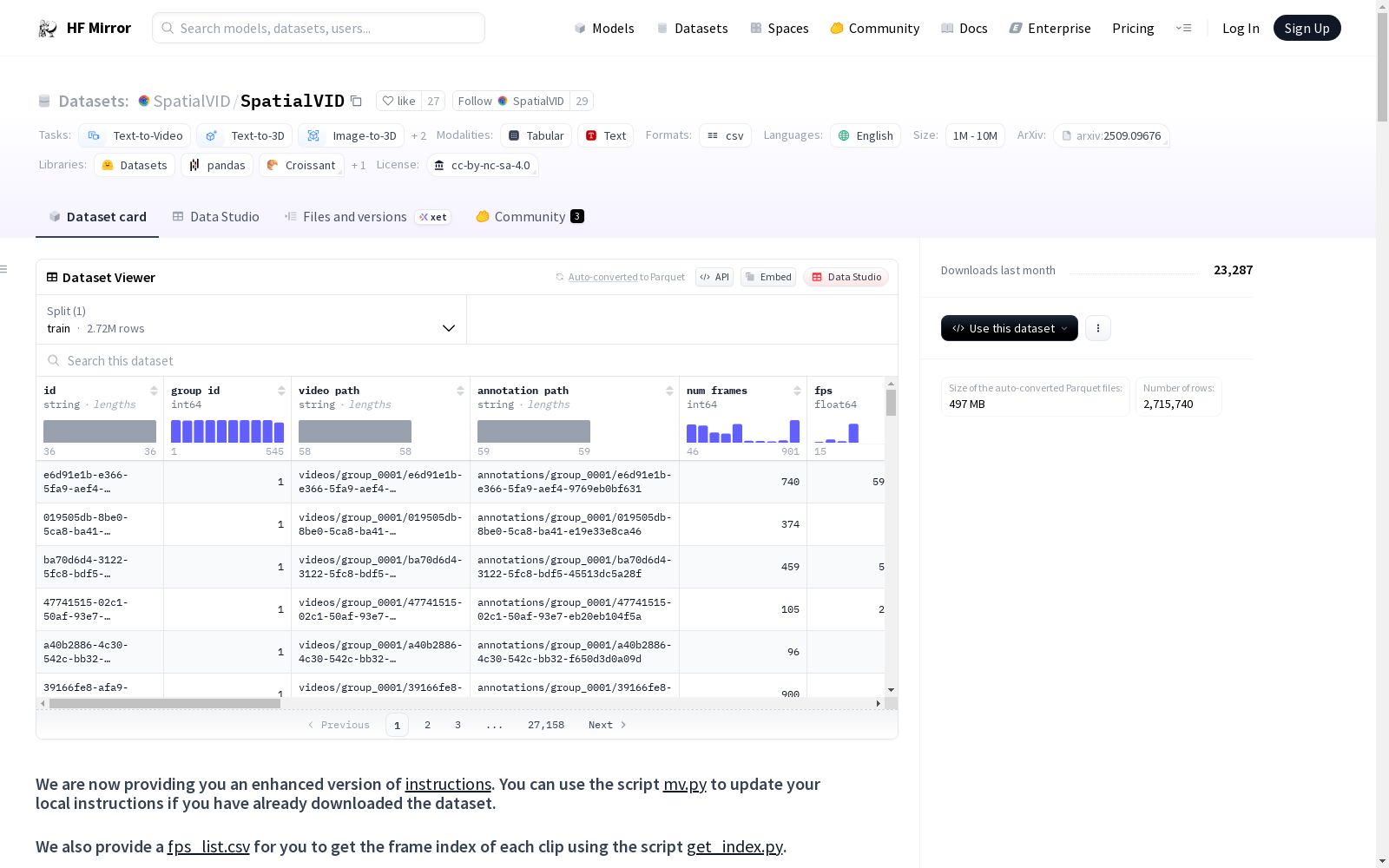Click the Sign Up button
The height and width of the screenshot is (868, 1389).
[1307, 28]
